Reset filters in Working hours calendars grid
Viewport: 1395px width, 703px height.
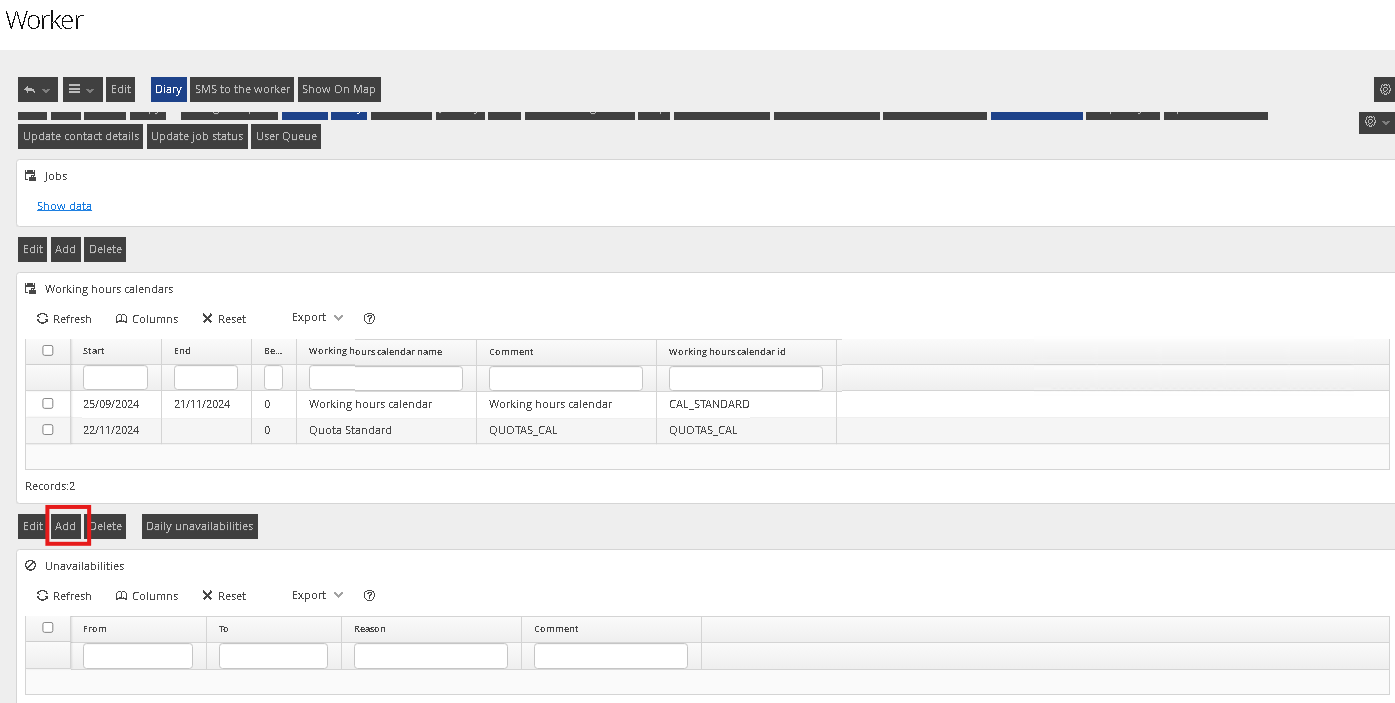(224, 319)
